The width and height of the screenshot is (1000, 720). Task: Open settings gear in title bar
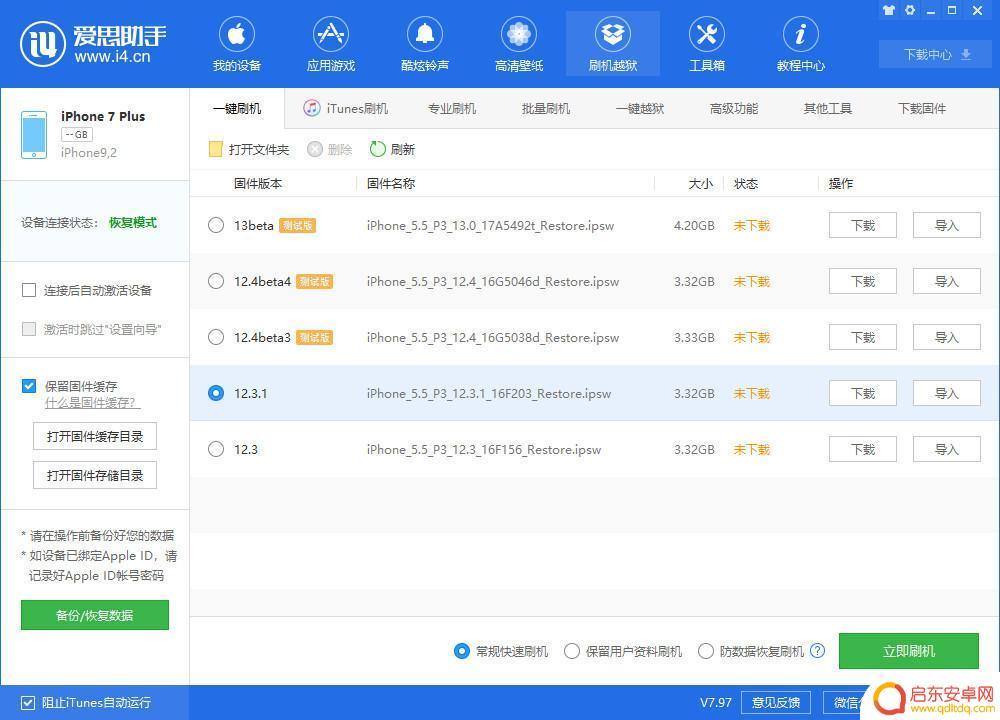tap(910, 10)
